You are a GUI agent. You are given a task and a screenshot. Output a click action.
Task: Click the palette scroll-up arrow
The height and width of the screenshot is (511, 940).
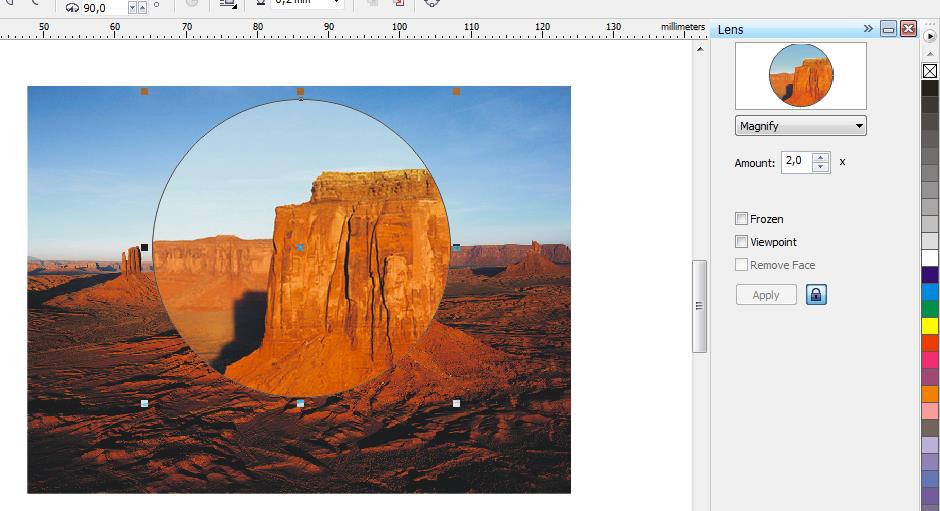coord(930,54)
